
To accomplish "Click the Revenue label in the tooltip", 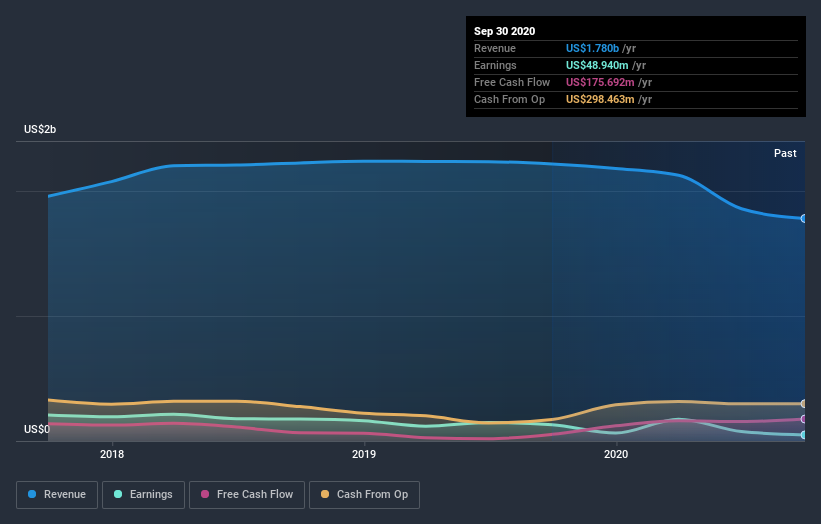I will (495, 48).
